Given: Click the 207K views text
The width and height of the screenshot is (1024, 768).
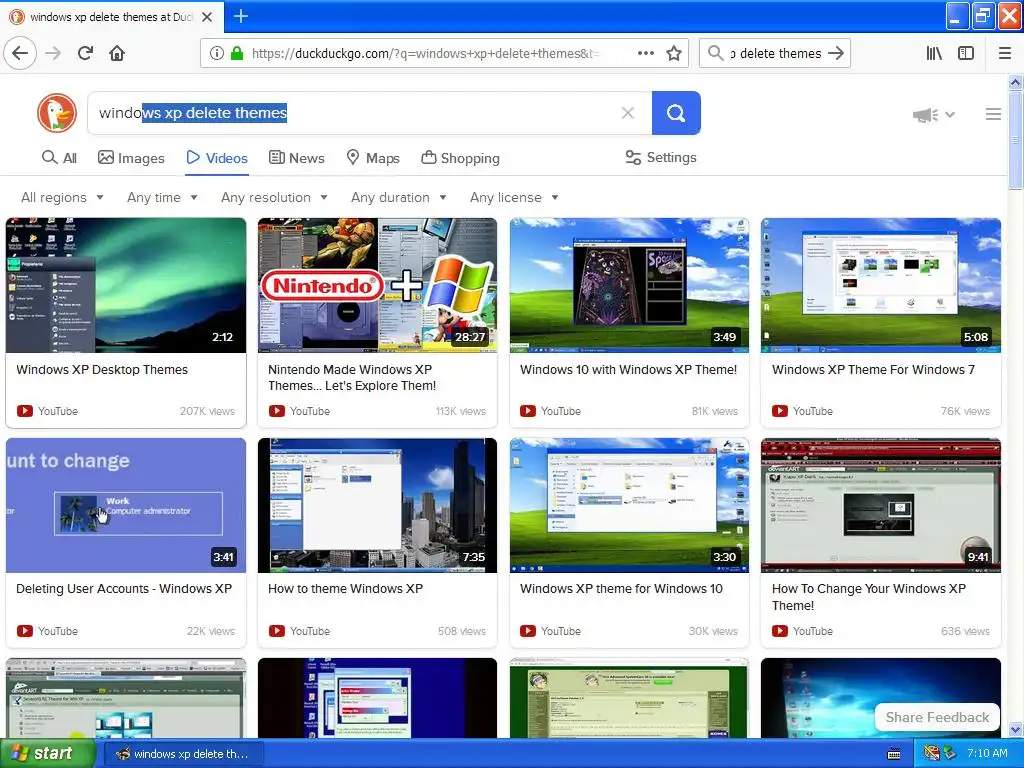Looking at the screenshot, I should [x=207, y=411].
